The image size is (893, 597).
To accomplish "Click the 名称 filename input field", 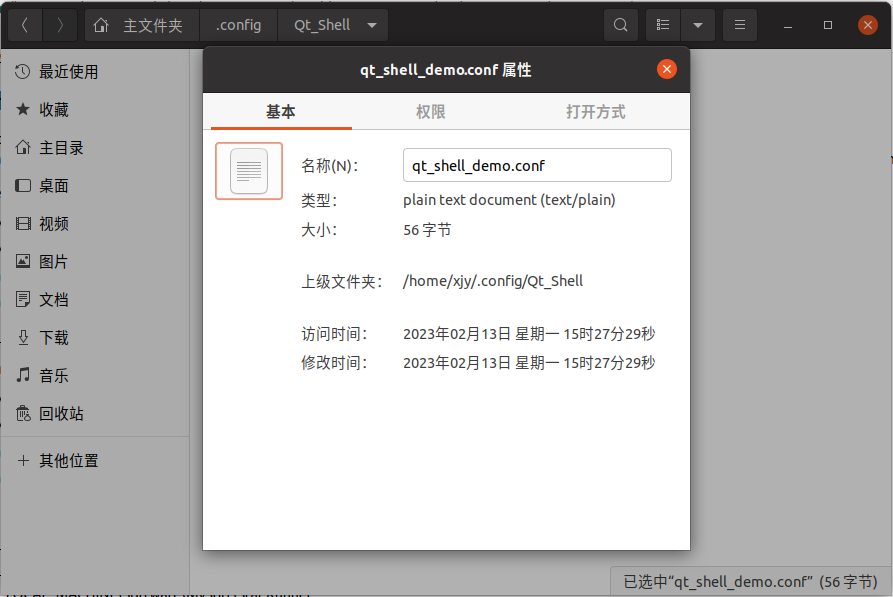I will pos(537,165).
